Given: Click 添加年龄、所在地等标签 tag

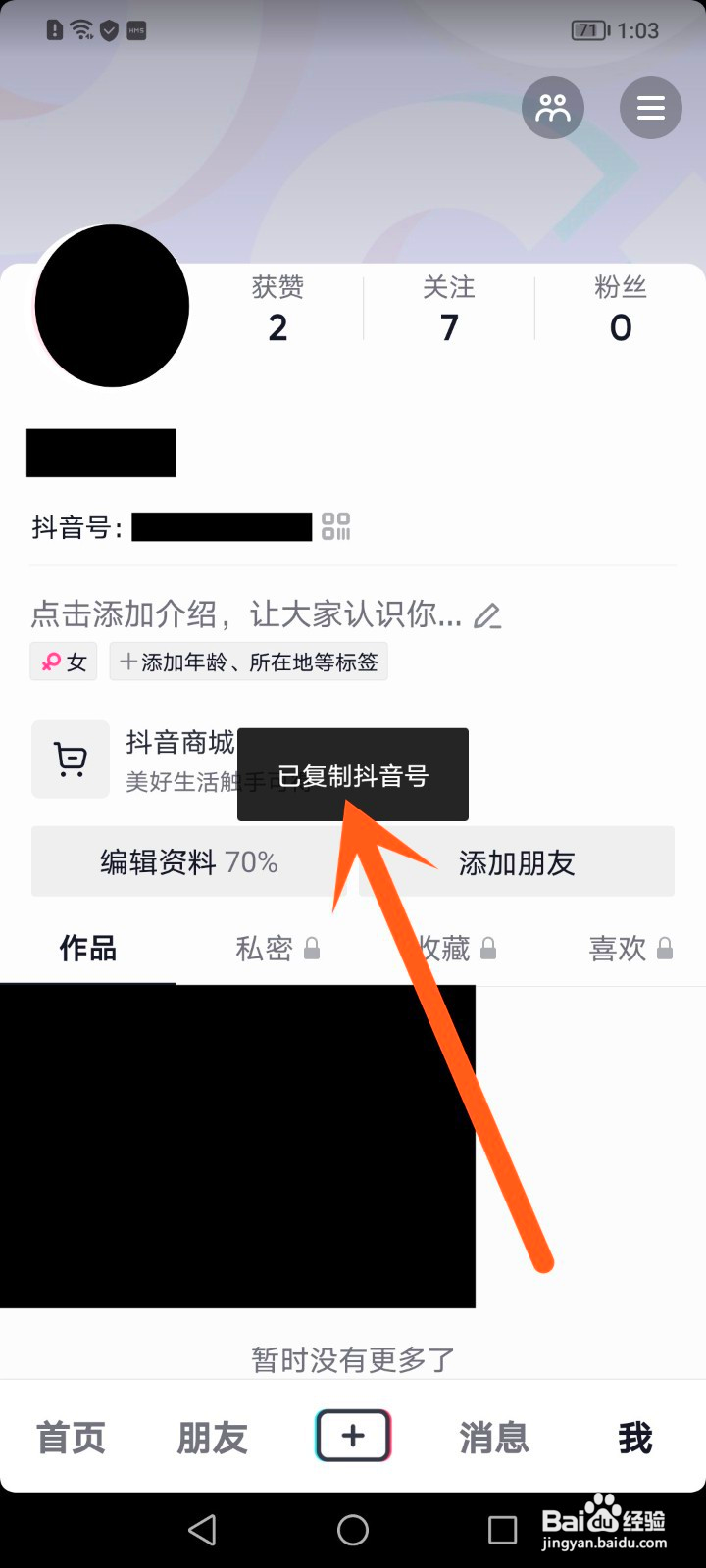Looking at the screenshot, I should click(249, 662).
